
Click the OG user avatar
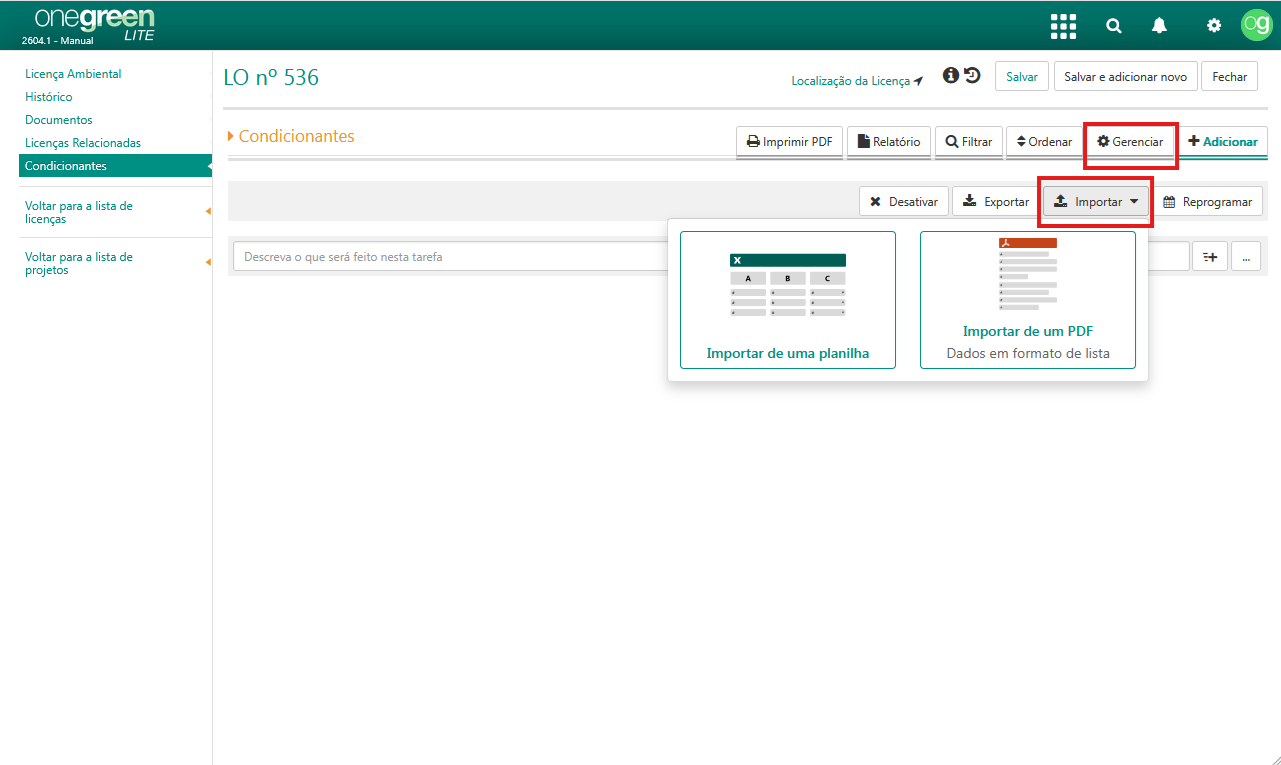[1256, 25]
